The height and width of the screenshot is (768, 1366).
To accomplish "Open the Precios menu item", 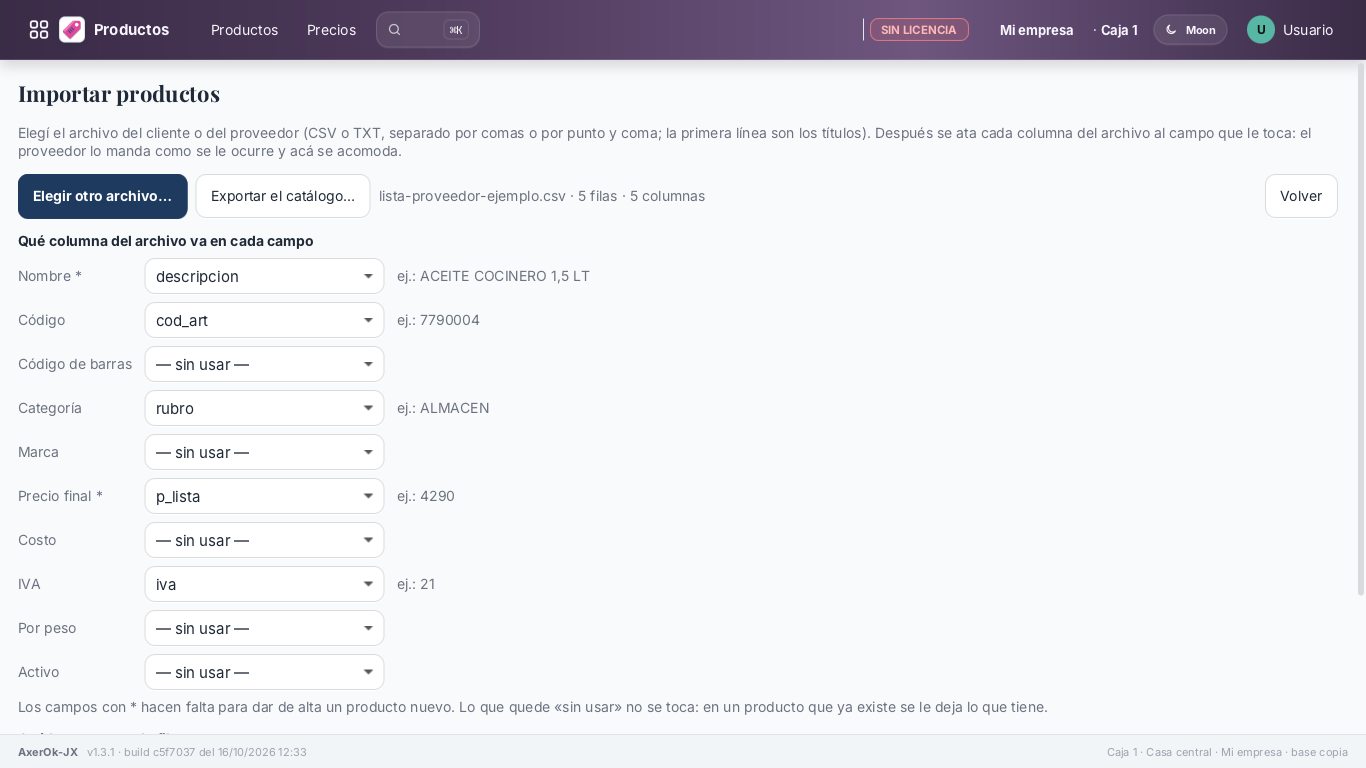I will [x=331, y=30].
